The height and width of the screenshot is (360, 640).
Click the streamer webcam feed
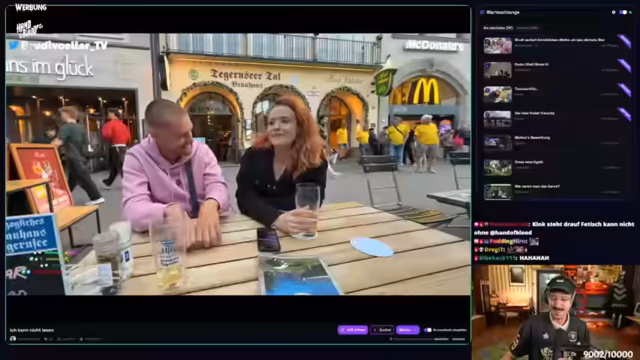(x=556, y=312)
